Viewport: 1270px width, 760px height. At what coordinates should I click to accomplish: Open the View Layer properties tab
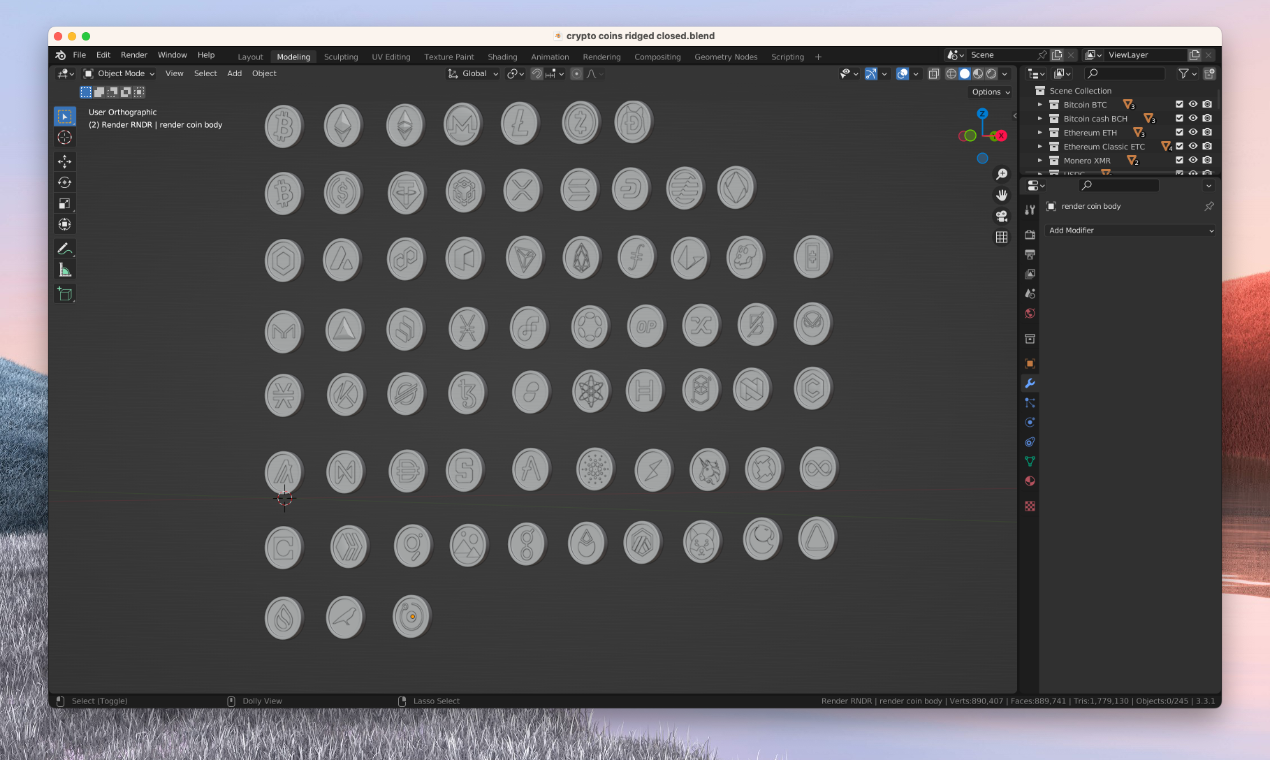click(x=1030, y=273)
